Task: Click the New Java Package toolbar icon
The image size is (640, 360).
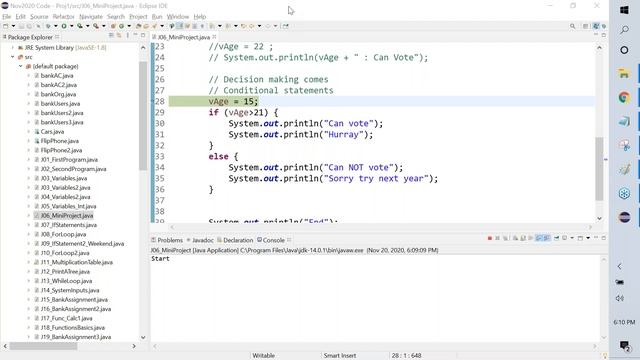Action: pos(113,26)
